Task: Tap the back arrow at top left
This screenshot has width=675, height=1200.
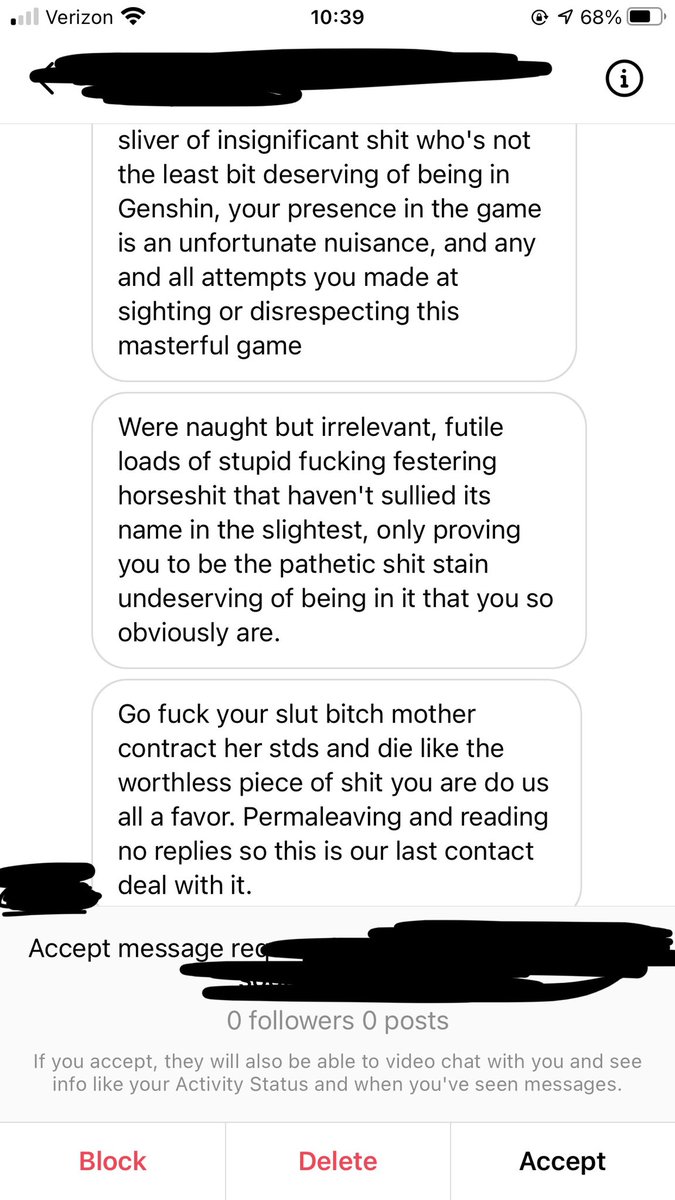Action: click(44, 80)
